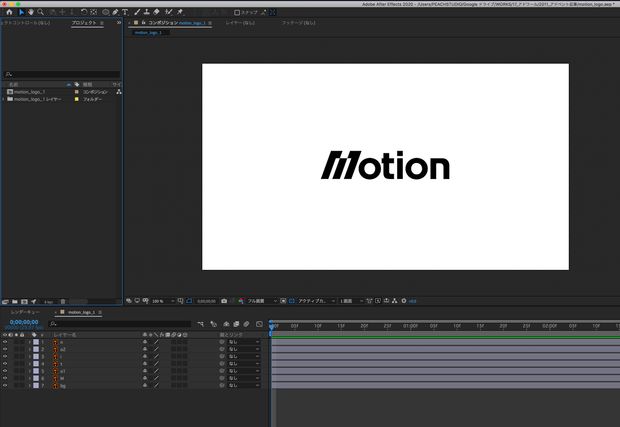
Task: Select the Rotation tool
Action: (x=84, y=12)
